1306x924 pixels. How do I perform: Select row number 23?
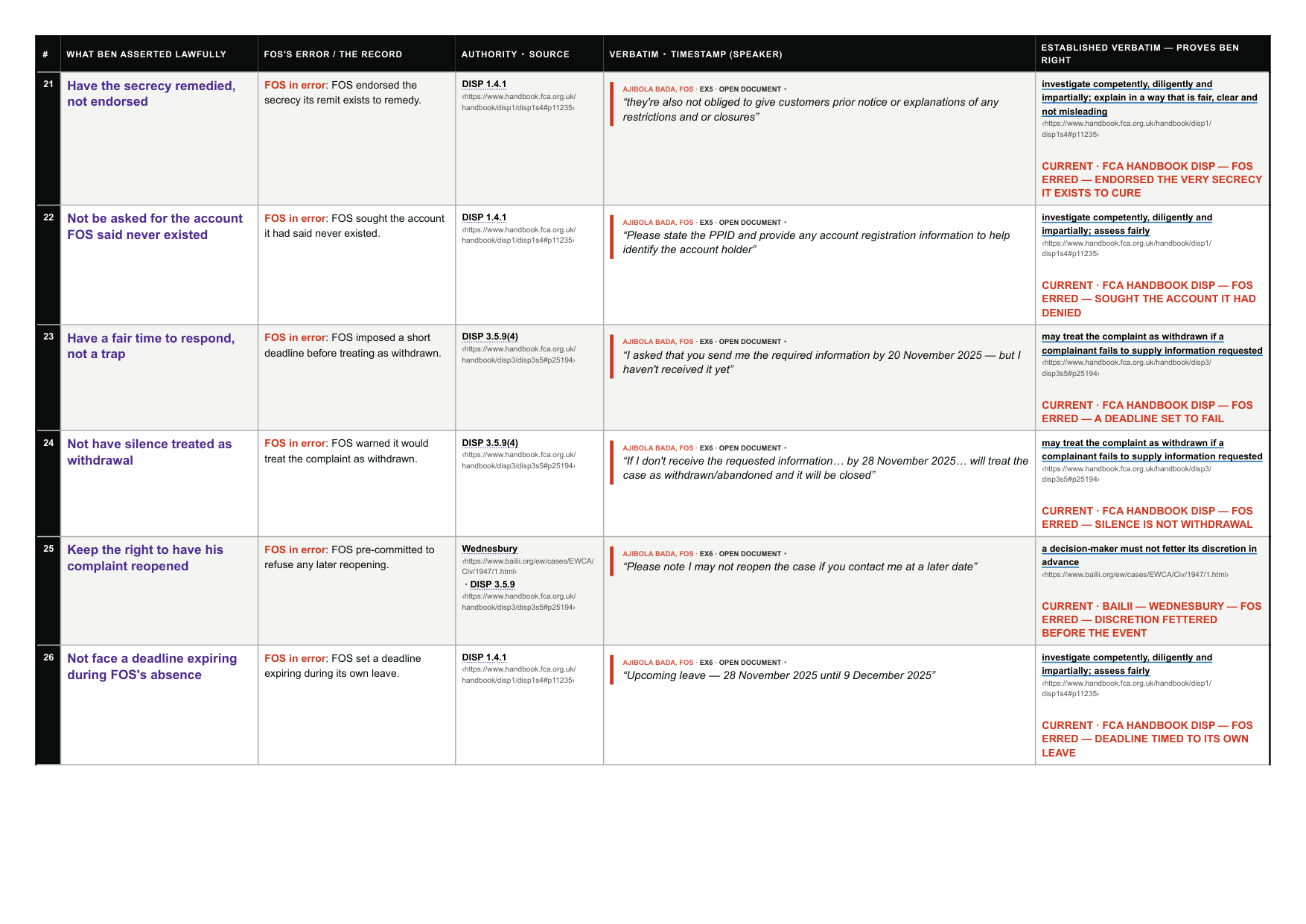tap(48, 337)
